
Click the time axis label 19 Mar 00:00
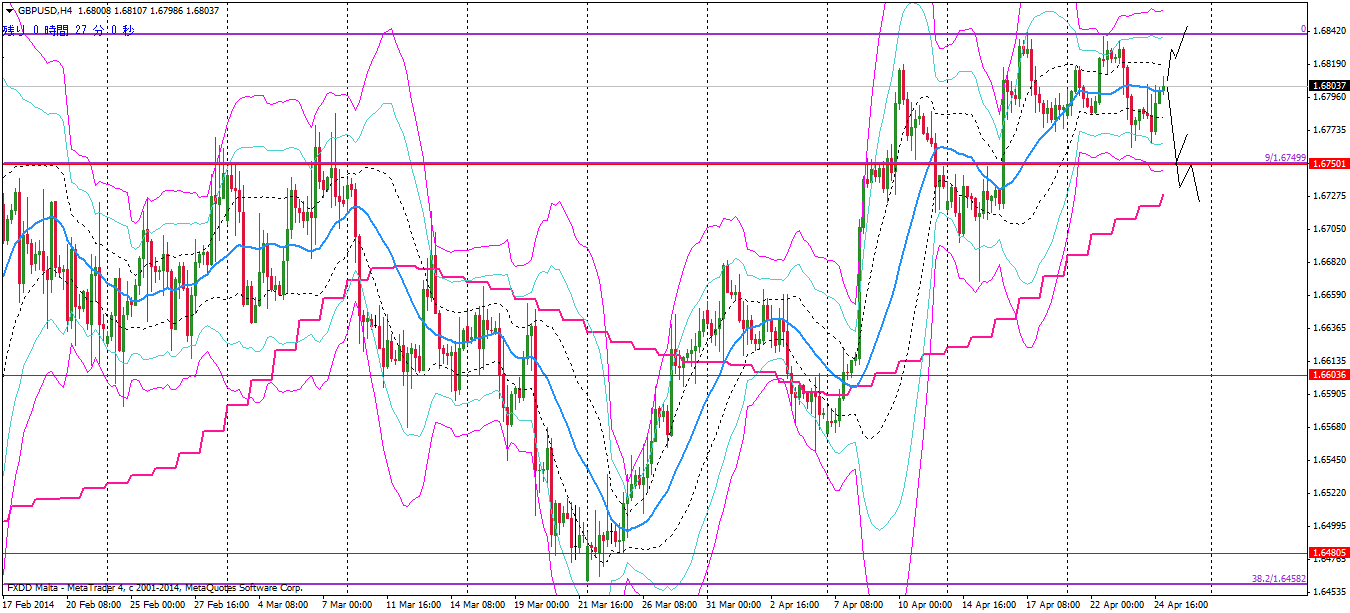click(x=541, y=605)
